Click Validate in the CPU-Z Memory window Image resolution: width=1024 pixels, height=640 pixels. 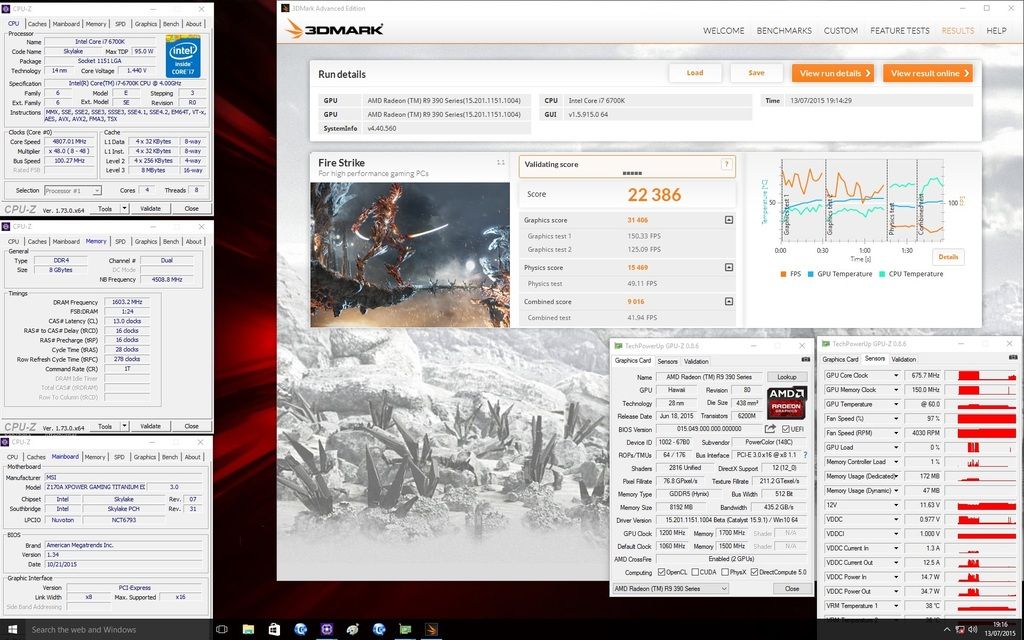(150, 426)
